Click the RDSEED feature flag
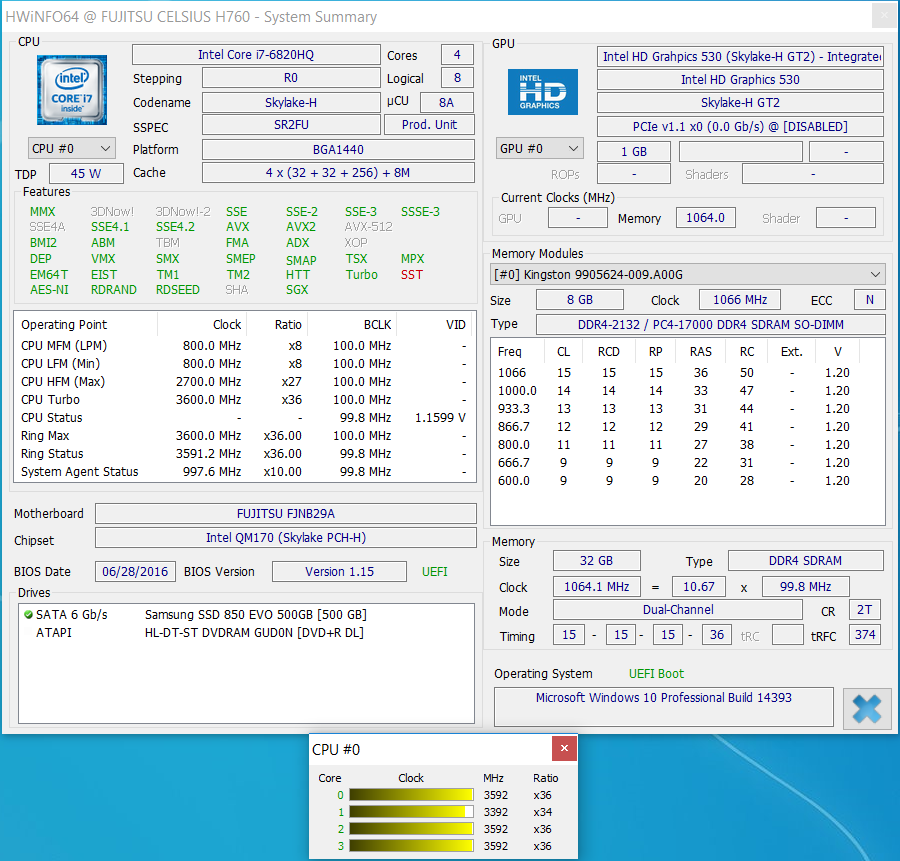This screenshot has height=861, width=900. pos(177,290)
